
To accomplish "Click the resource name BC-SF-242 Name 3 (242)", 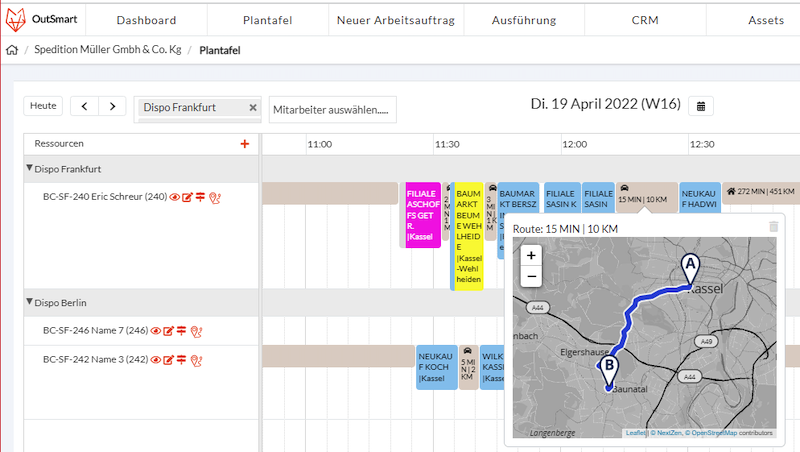I will pos(95,360).
